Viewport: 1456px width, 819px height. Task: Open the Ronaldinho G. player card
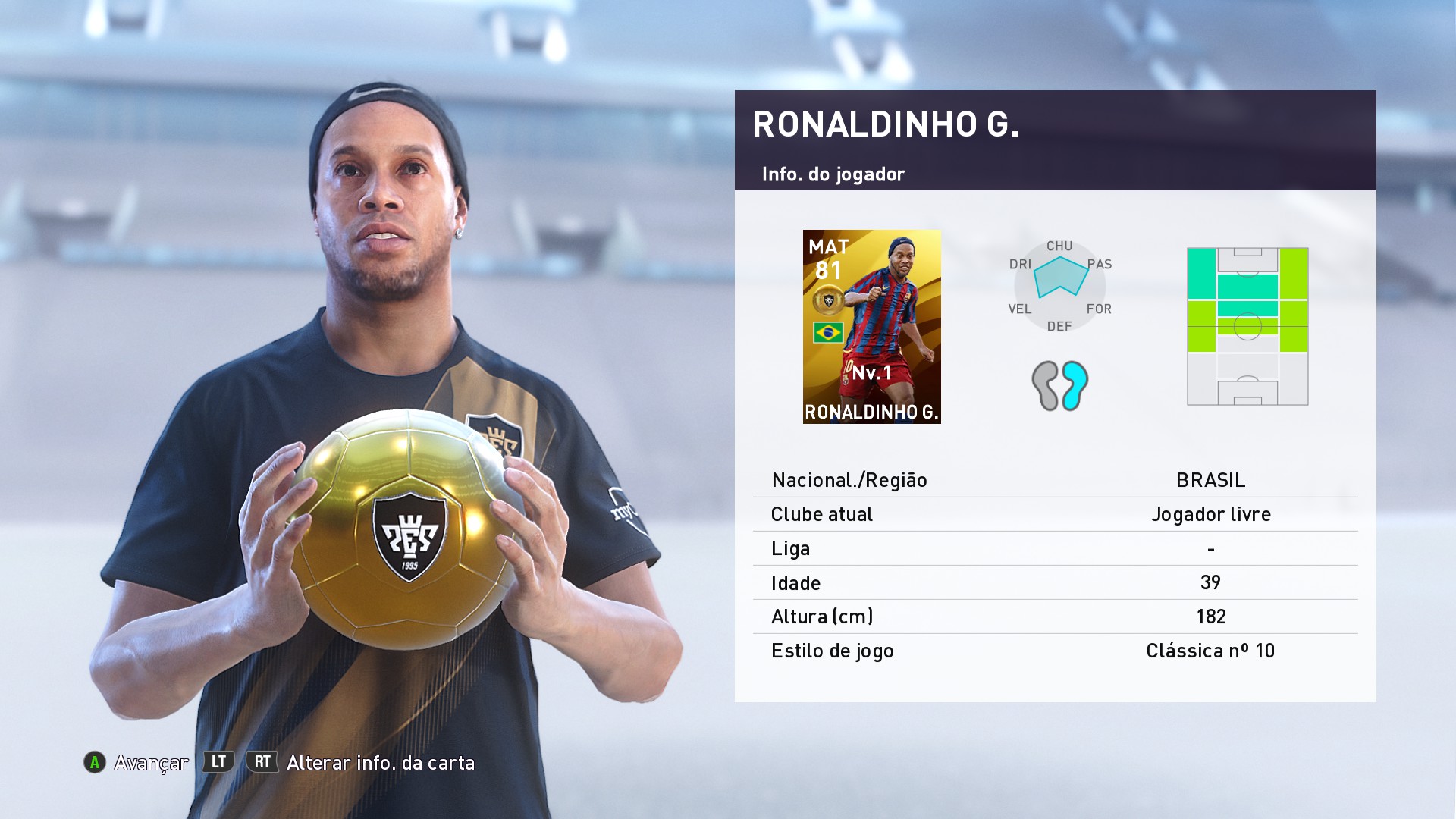(872, 326)
